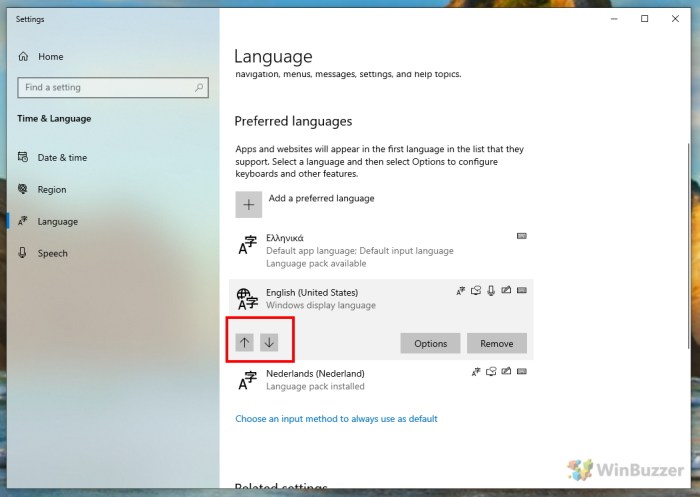The image size is (700, 497).
Task: Select the Nederlands (Nederland) entry
Action: [381, 380]
